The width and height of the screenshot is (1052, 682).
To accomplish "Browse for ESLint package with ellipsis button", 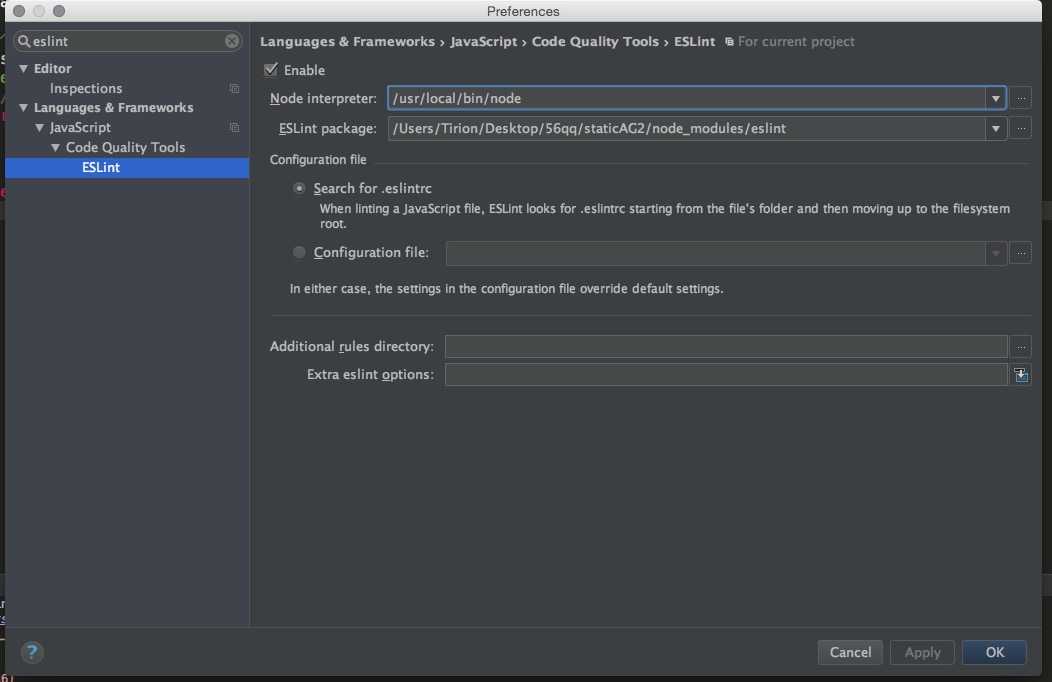I will (x=1020, y=128).
